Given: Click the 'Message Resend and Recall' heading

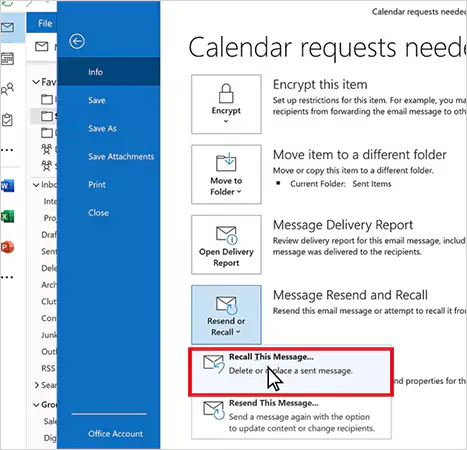Looking at the screenshot, I should coord(350,295).
